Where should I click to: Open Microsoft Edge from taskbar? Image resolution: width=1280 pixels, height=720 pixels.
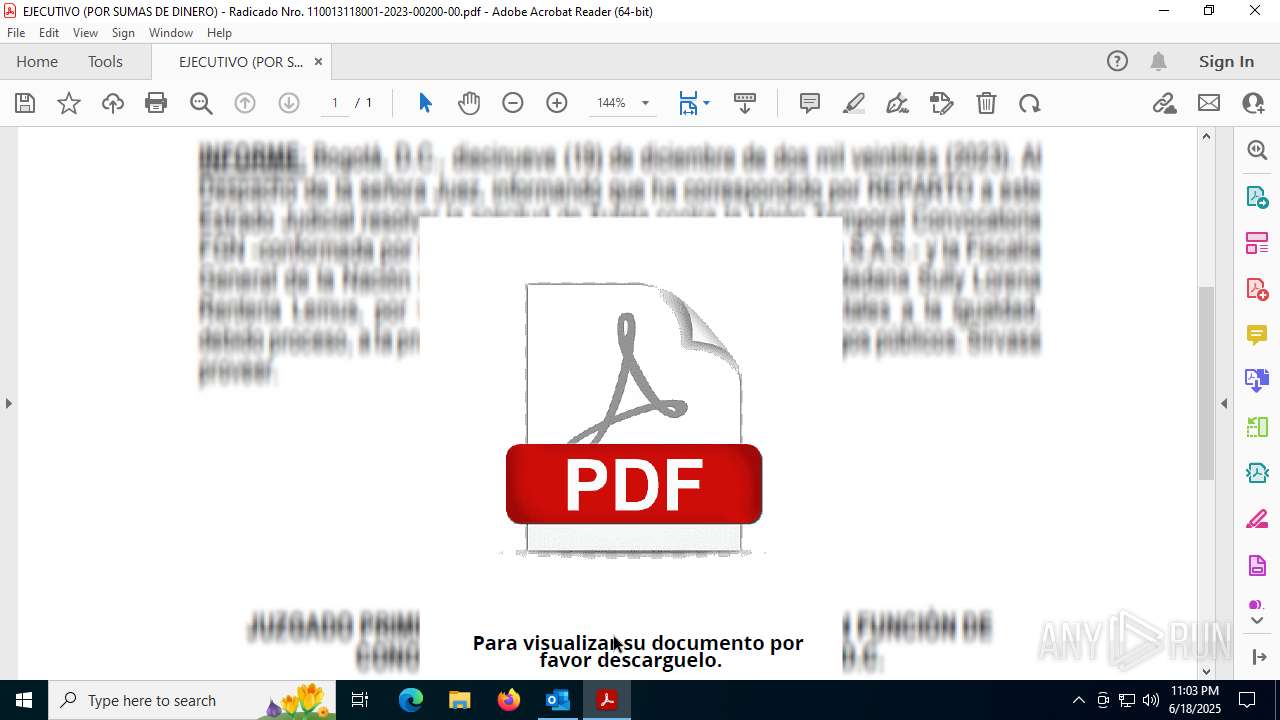pos(411,700)
